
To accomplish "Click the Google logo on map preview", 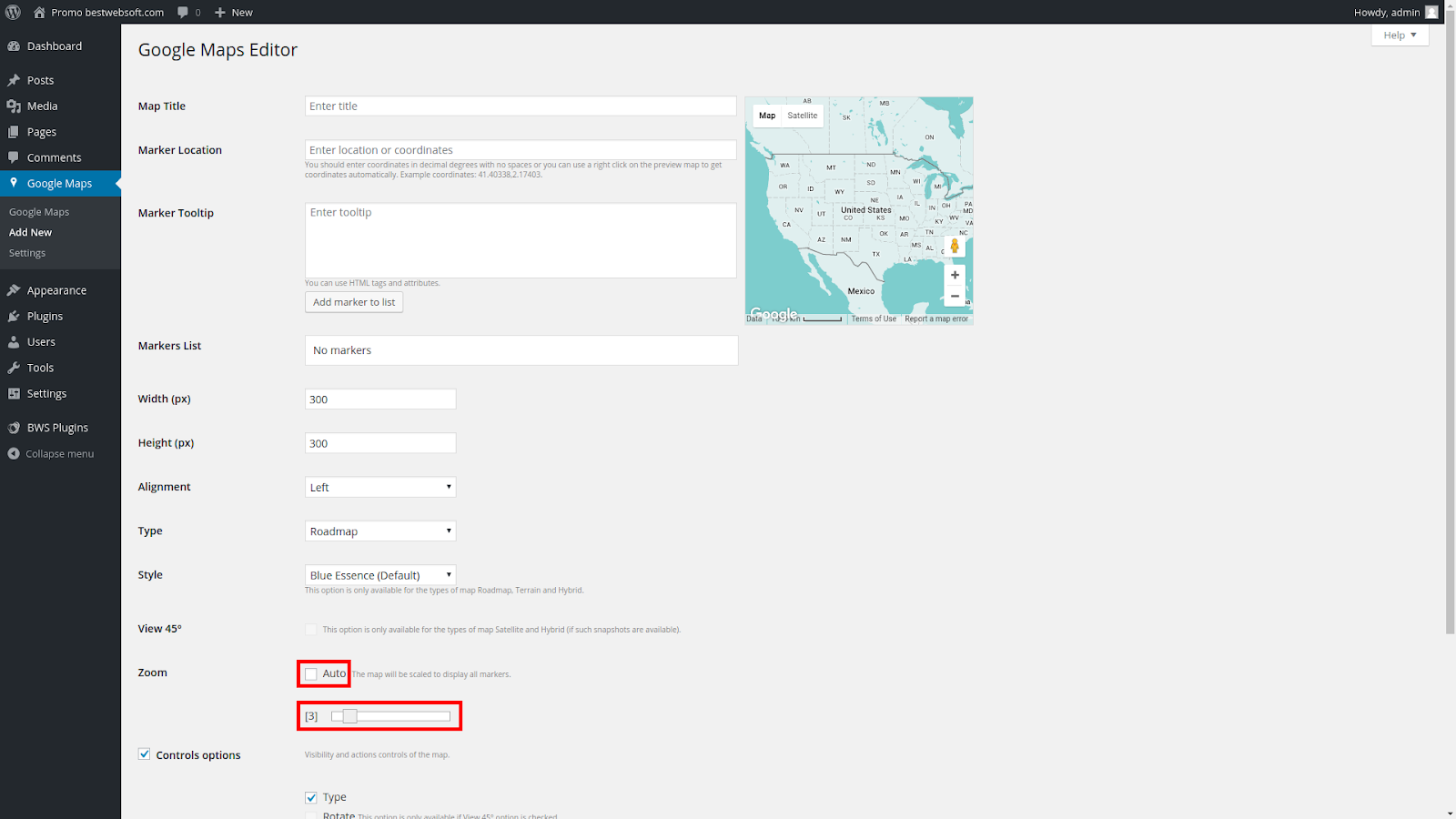I will [x=773, y=314].
